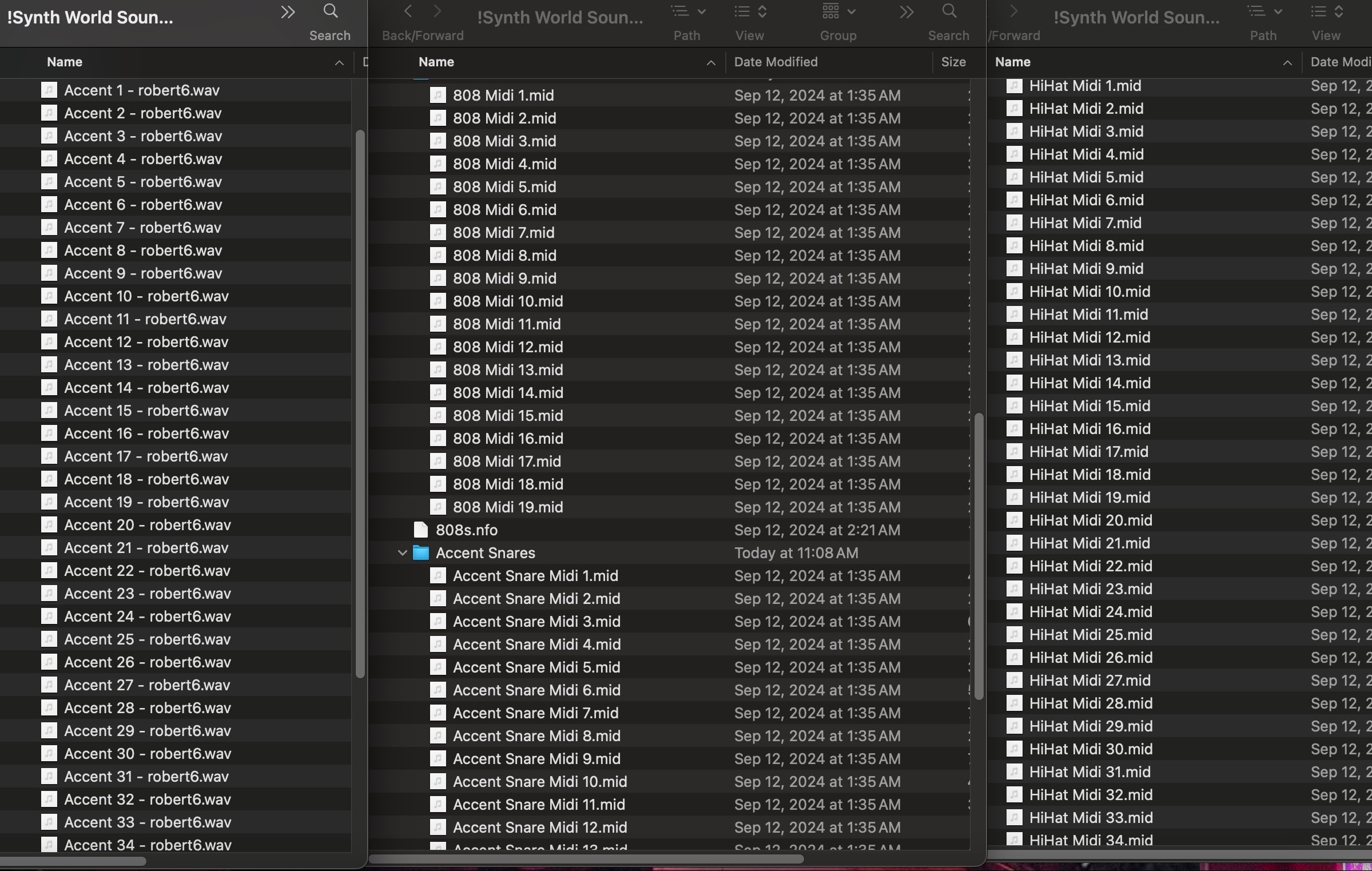Collapse the Accent Snares folder
Screen dimensions: 1372x871
402,553
